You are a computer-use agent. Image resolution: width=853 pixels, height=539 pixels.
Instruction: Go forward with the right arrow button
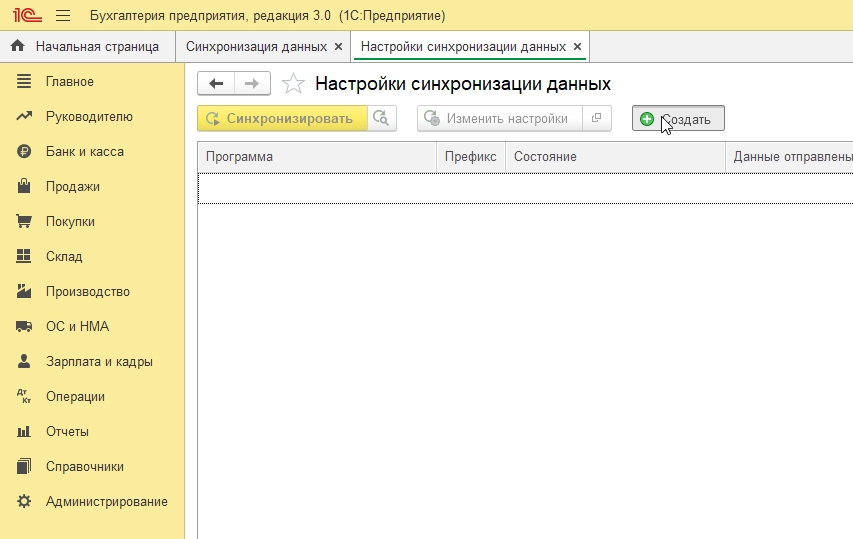(x=252, y=84)
